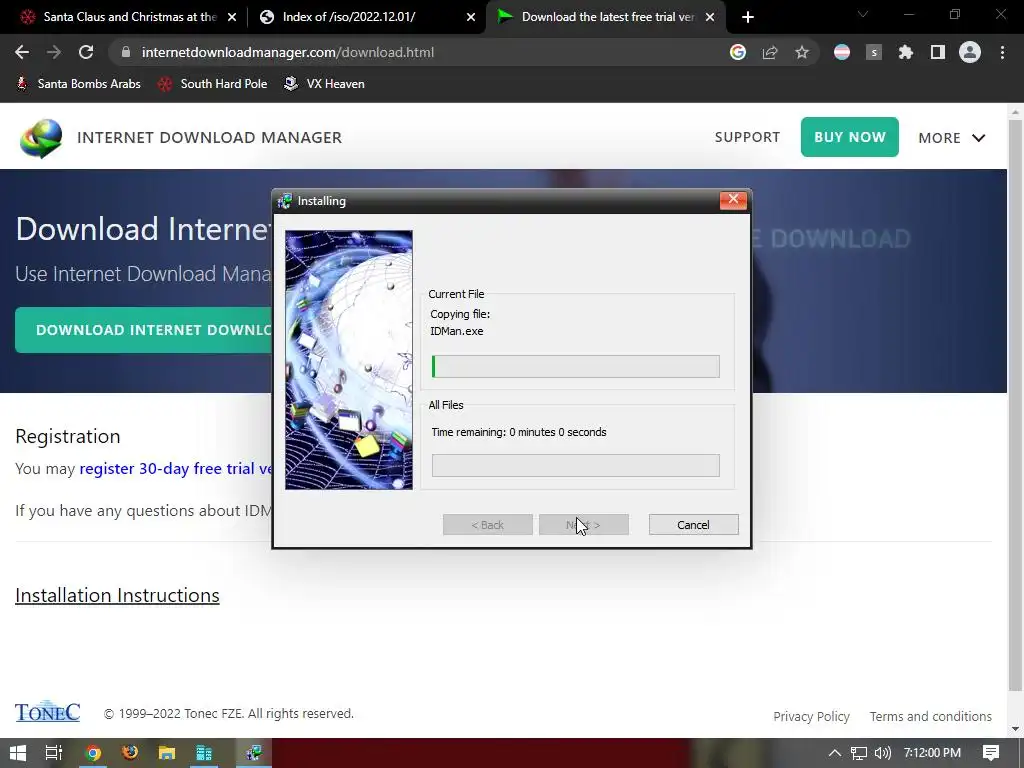This screenshot has width=1024, height=768.
Task: Open the VX Heaven bookmark
Action: 325,84
